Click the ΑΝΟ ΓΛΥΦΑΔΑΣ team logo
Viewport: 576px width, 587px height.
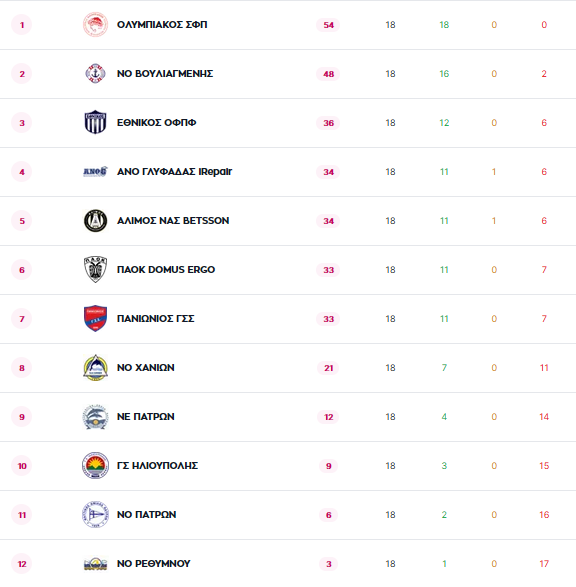[x=95, y=171]
